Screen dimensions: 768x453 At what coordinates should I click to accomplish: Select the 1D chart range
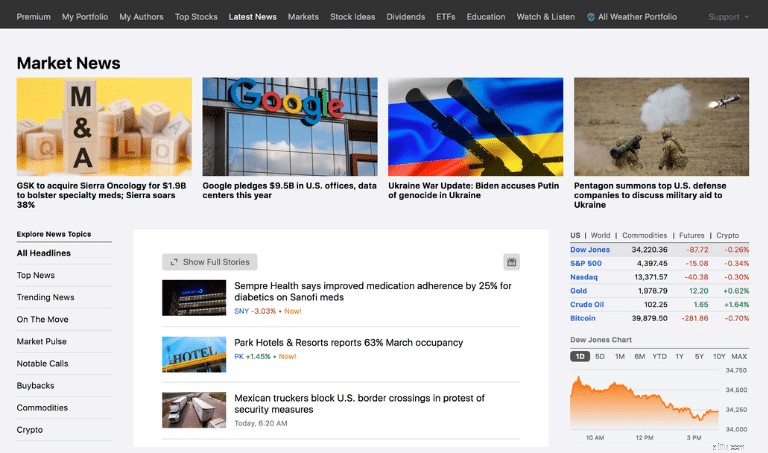click(x=580, y=357)
